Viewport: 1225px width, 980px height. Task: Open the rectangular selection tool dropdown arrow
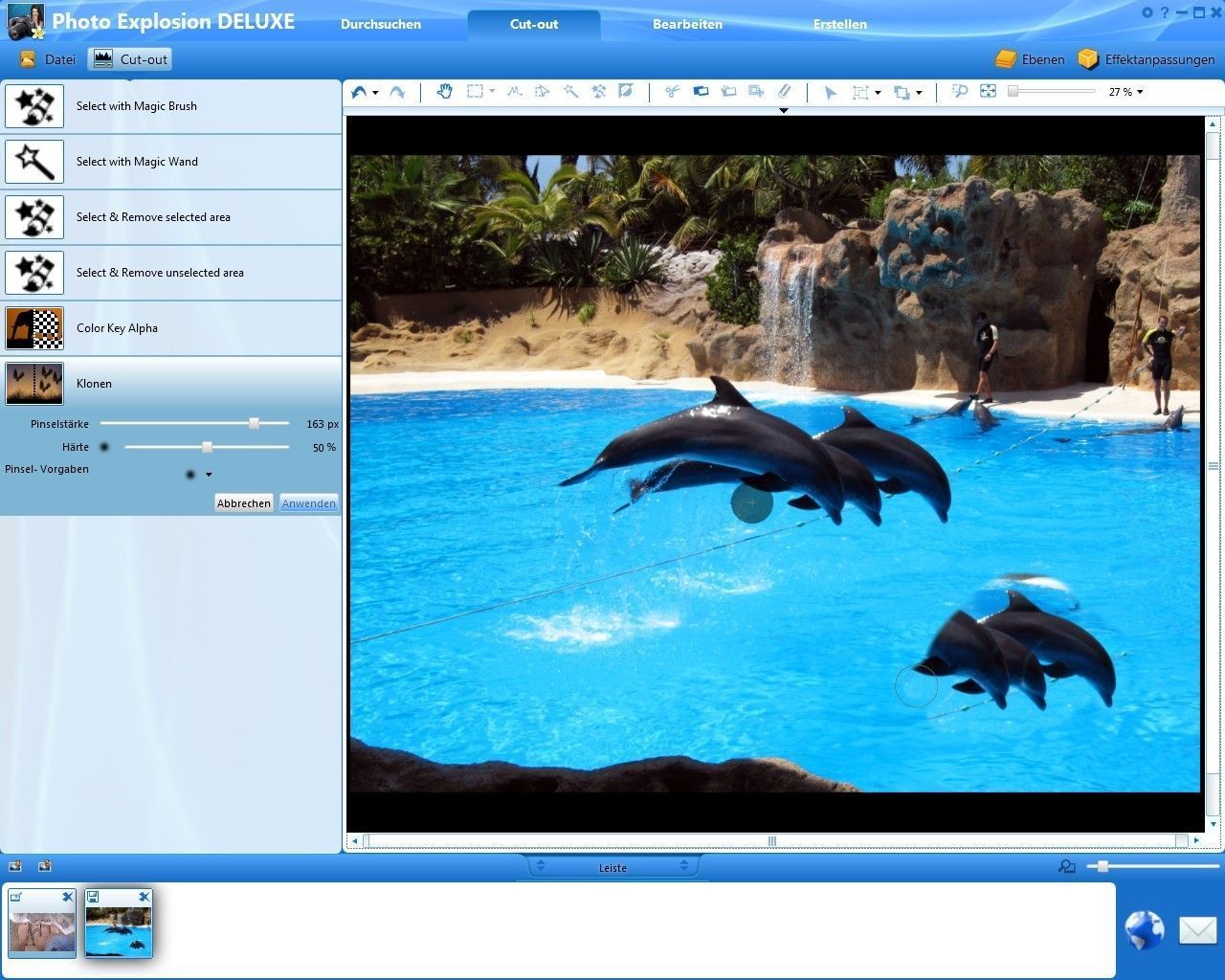(492, 92)
